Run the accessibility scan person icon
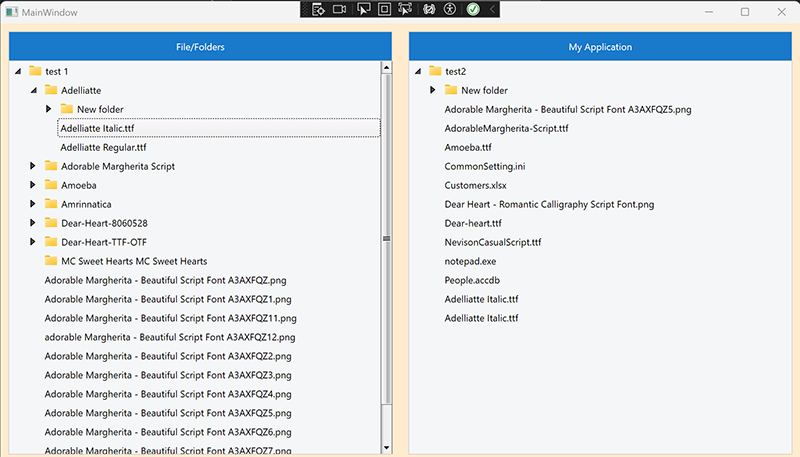 point(450,9)
